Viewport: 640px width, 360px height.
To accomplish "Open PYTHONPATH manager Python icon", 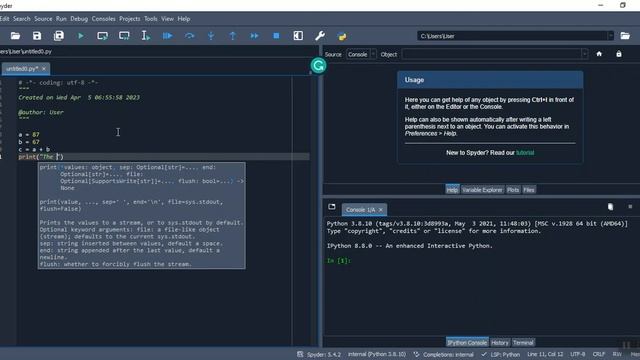I will point(342,36).
